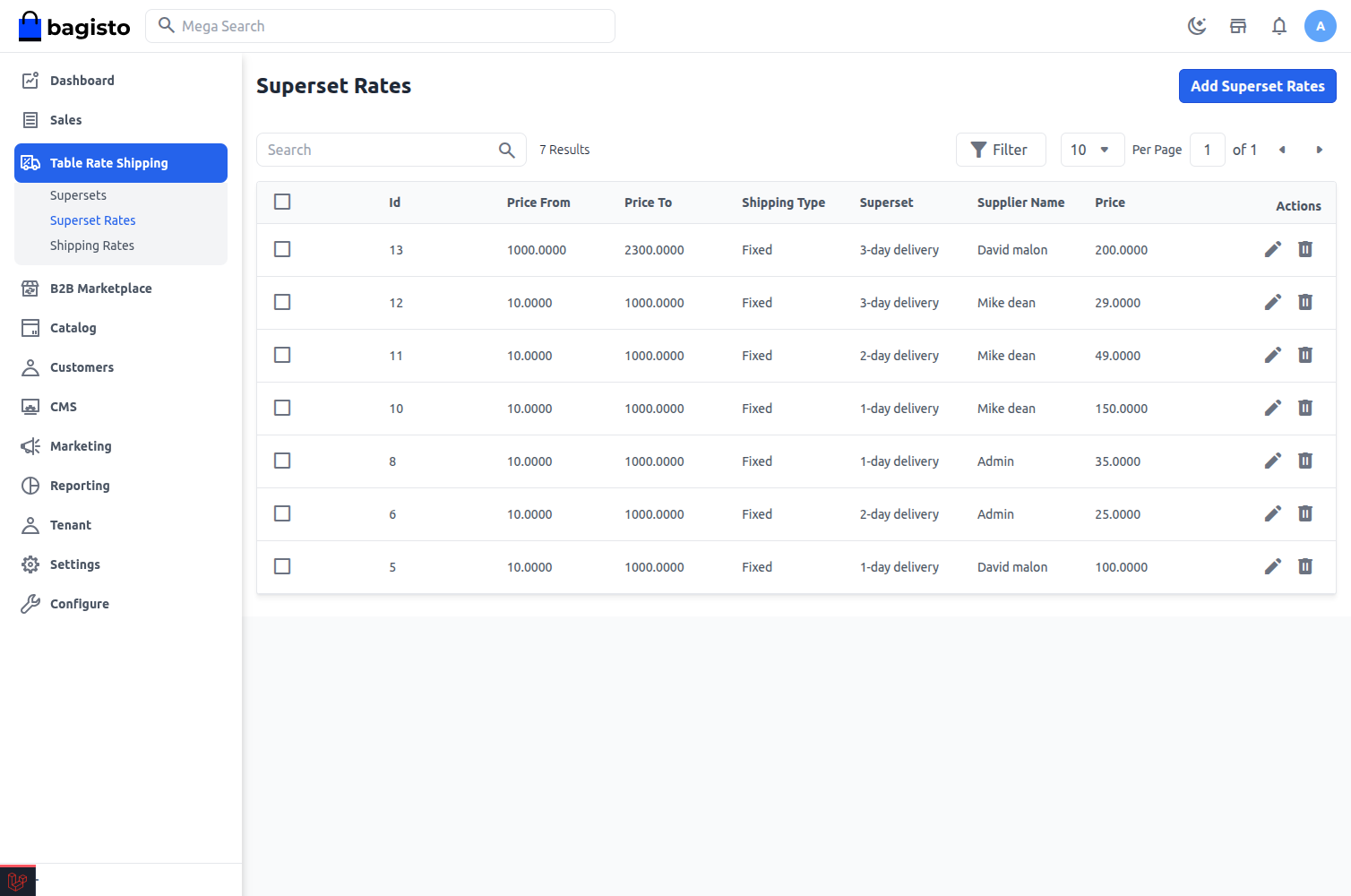Select the Marketing megaphone icon in sidebar
Image resolution: width=1351 pixels, height=896 pixels.
pyautogui.click(x=30, y=445)
